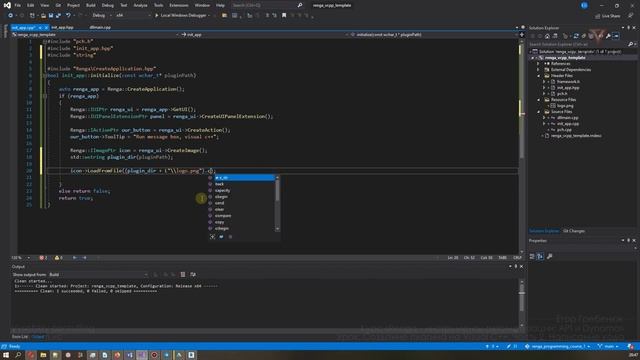
Task: Select logo.png in Solution Explorer
Action: 565,106
